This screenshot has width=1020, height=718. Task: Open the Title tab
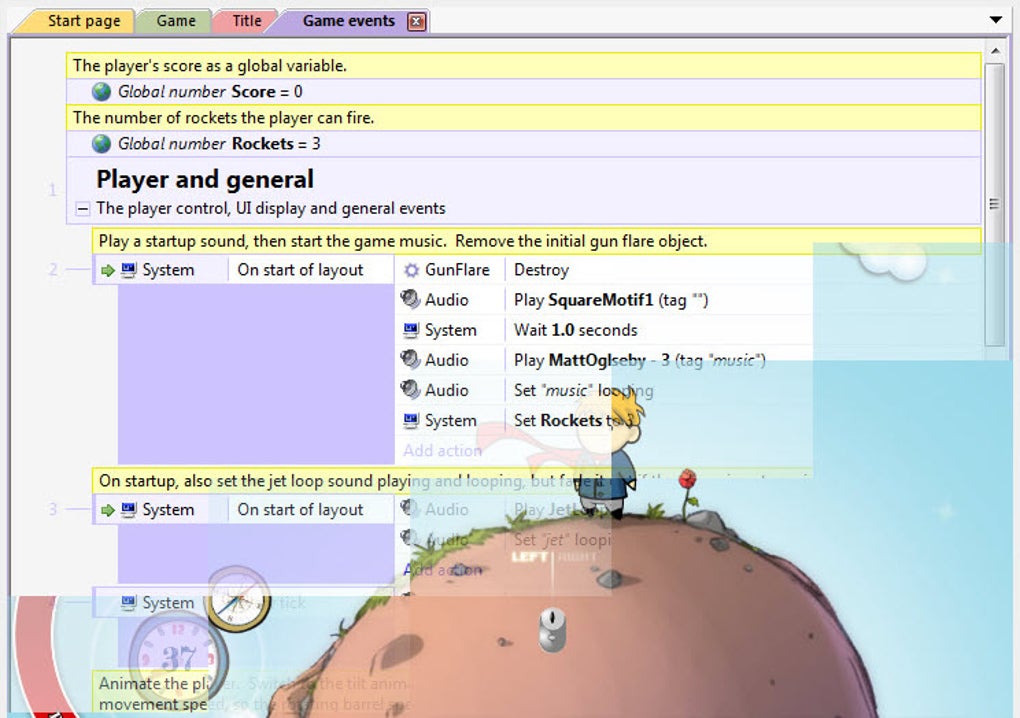(x=247, y=21)
